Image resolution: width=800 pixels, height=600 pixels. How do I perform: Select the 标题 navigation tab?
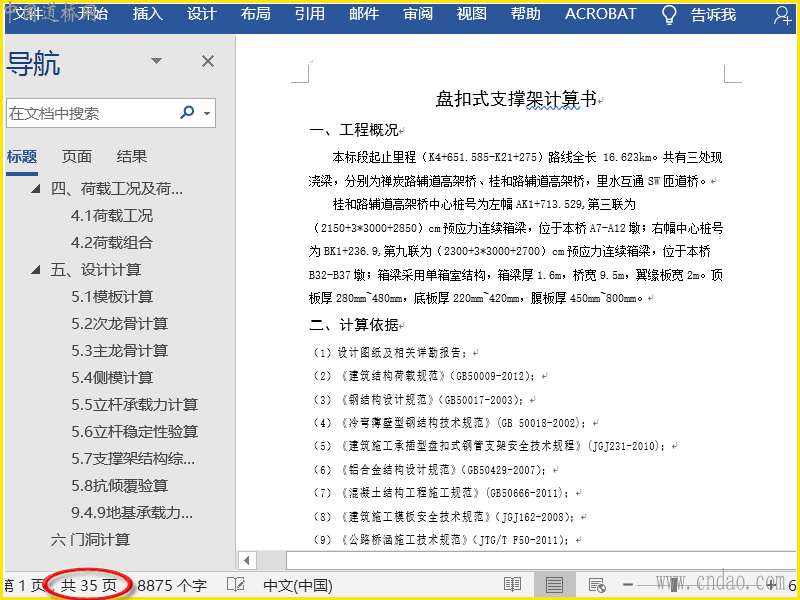(22, 157)
